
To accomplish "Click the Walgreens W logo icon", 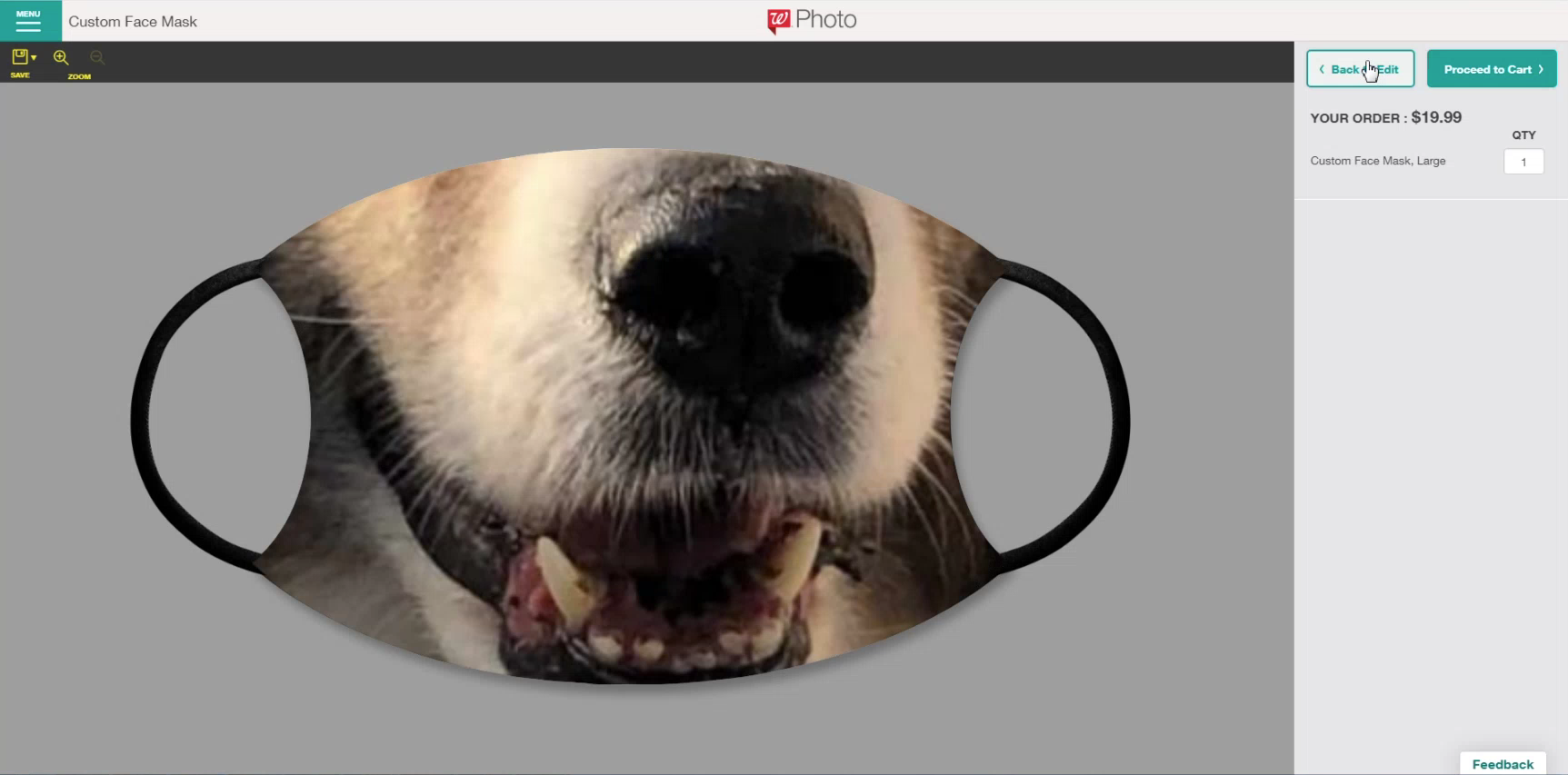I will click(778, 20).
